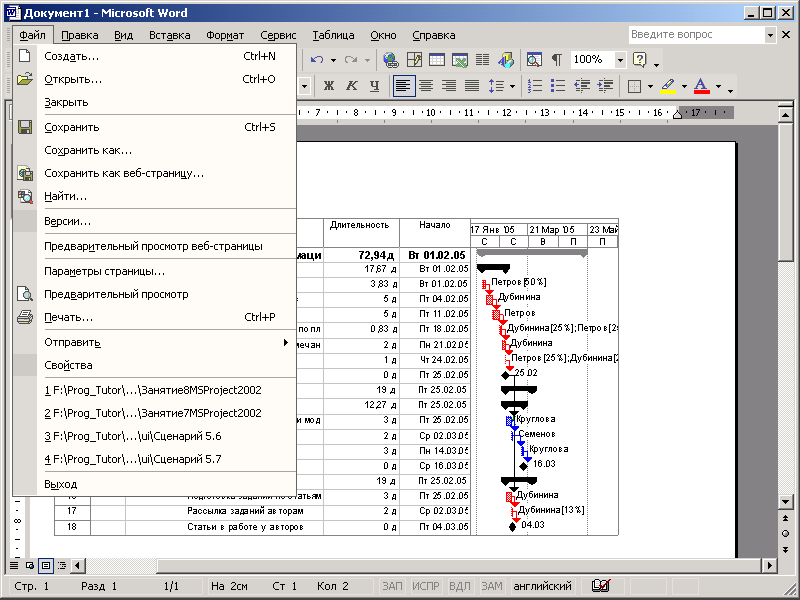The height and width of the screenshot is (600, 800).
Task: Toggle Print Layout view button
Action: (x=46, y=565)
